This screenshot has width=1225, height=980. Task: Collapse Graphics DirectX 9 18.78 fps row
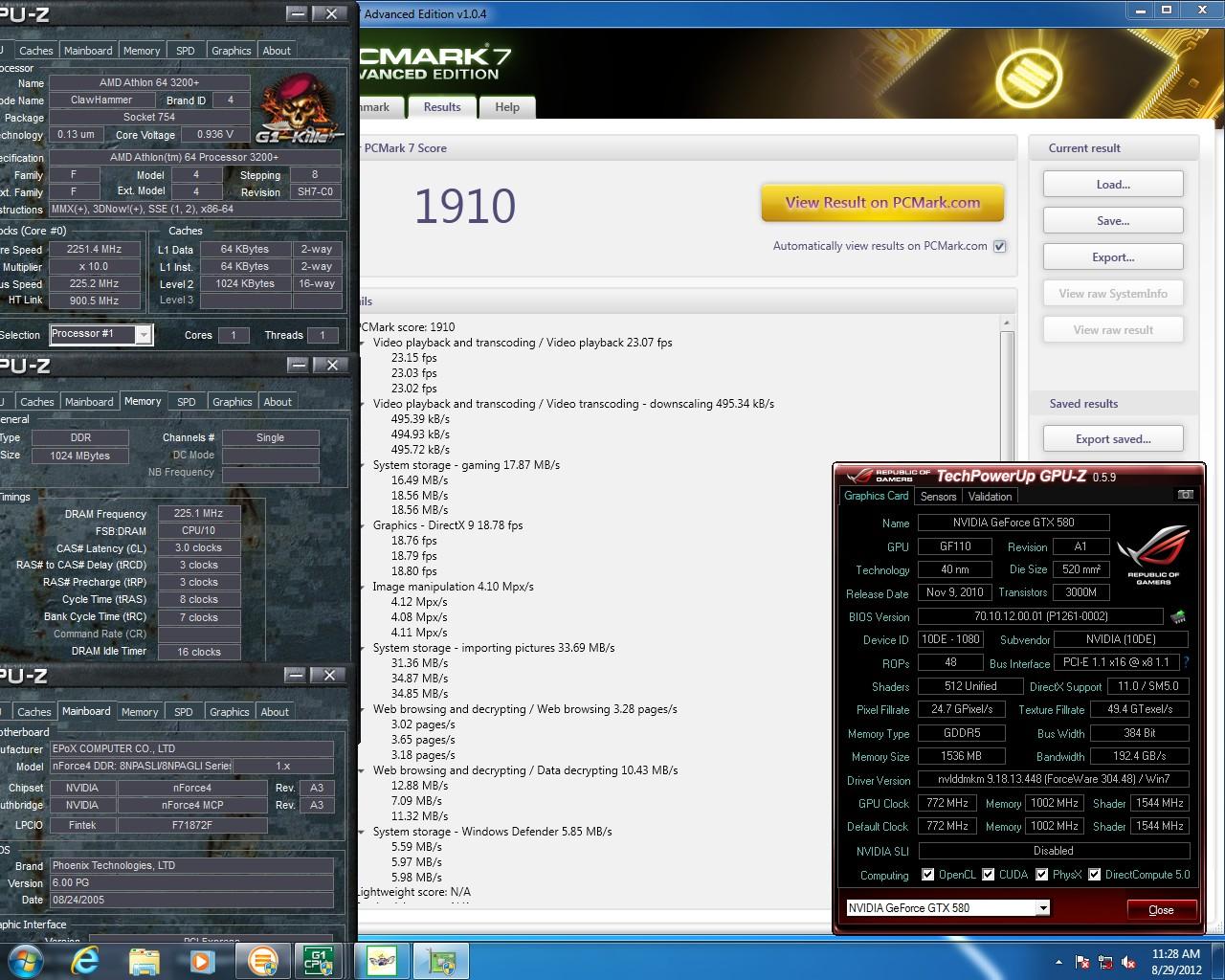tap(362, 525)
